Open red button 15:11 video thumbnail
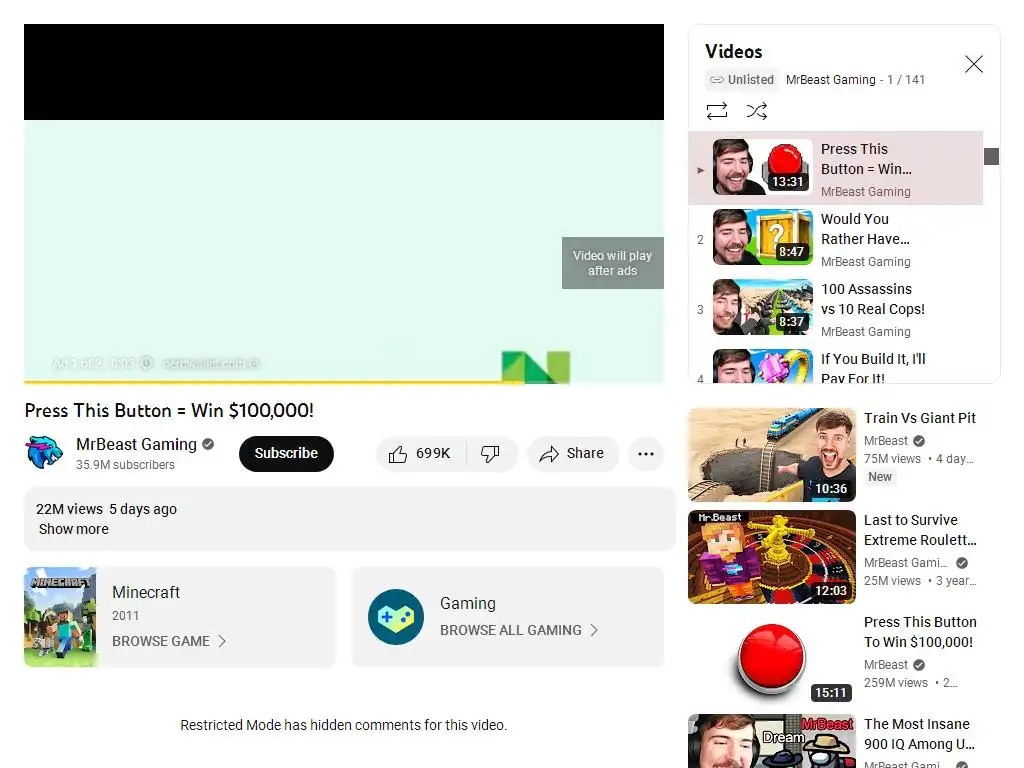The width and height of the screenshot is (1024, 768). point(772,659)
